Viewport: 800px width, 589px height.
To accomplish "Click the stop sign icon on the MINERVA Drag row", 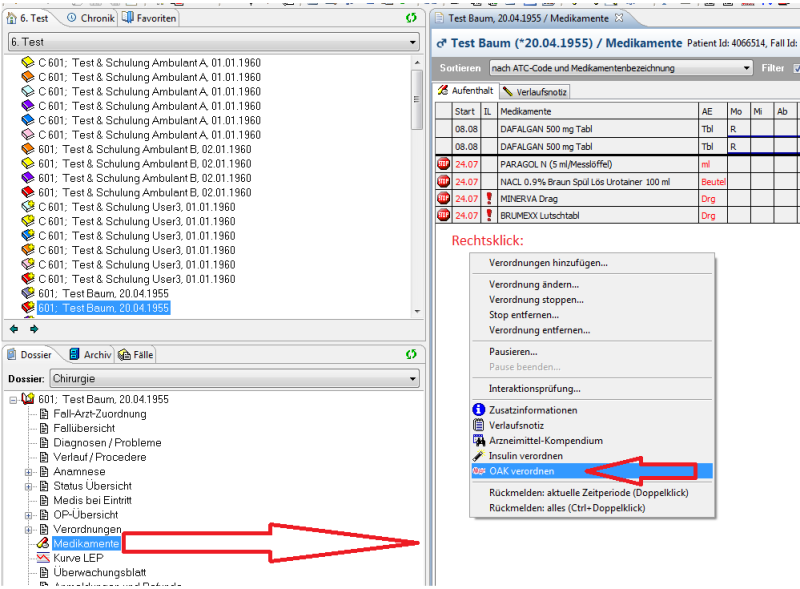I will (443, 198).
